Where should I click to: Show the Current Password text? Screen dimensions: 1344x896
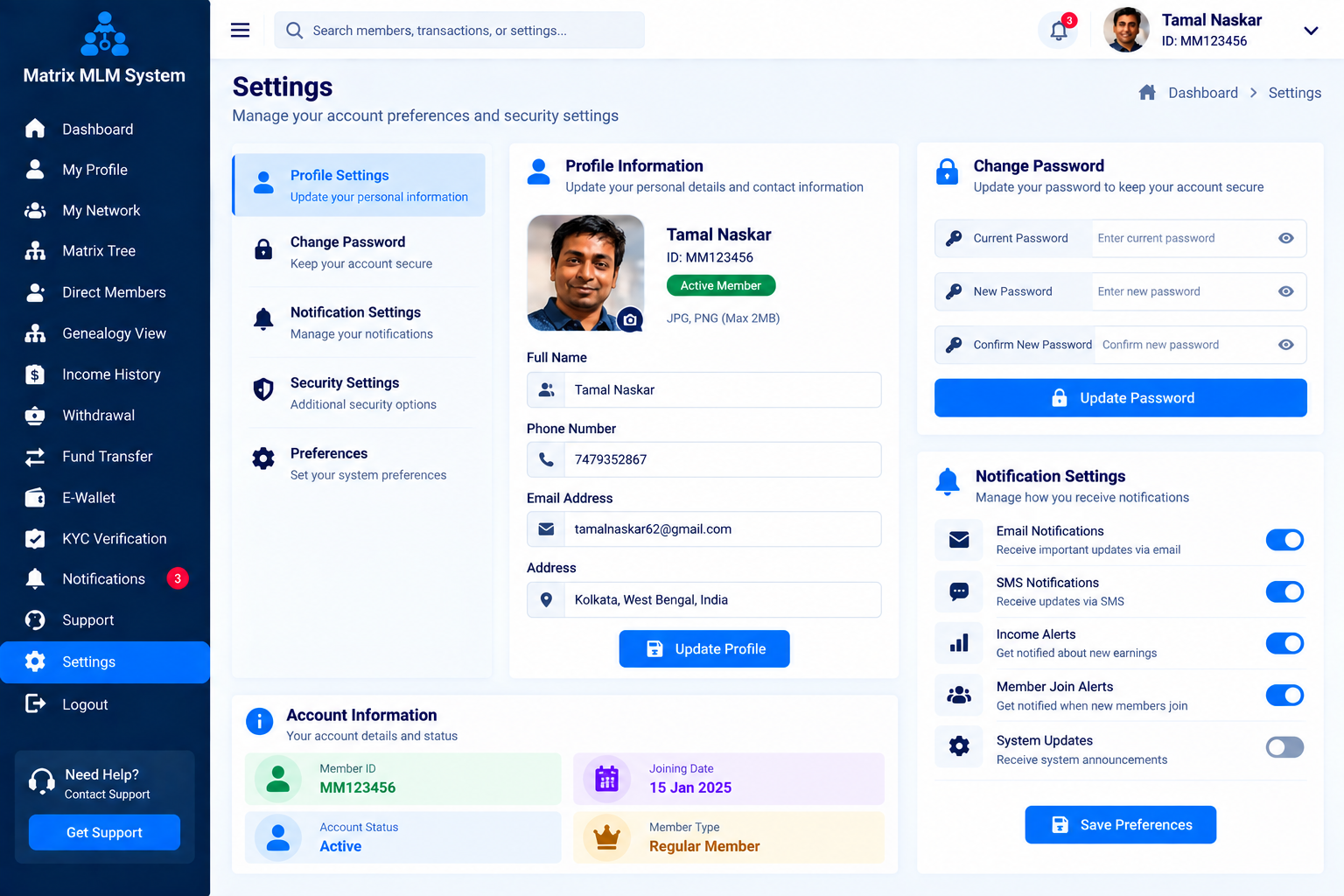1285,238
